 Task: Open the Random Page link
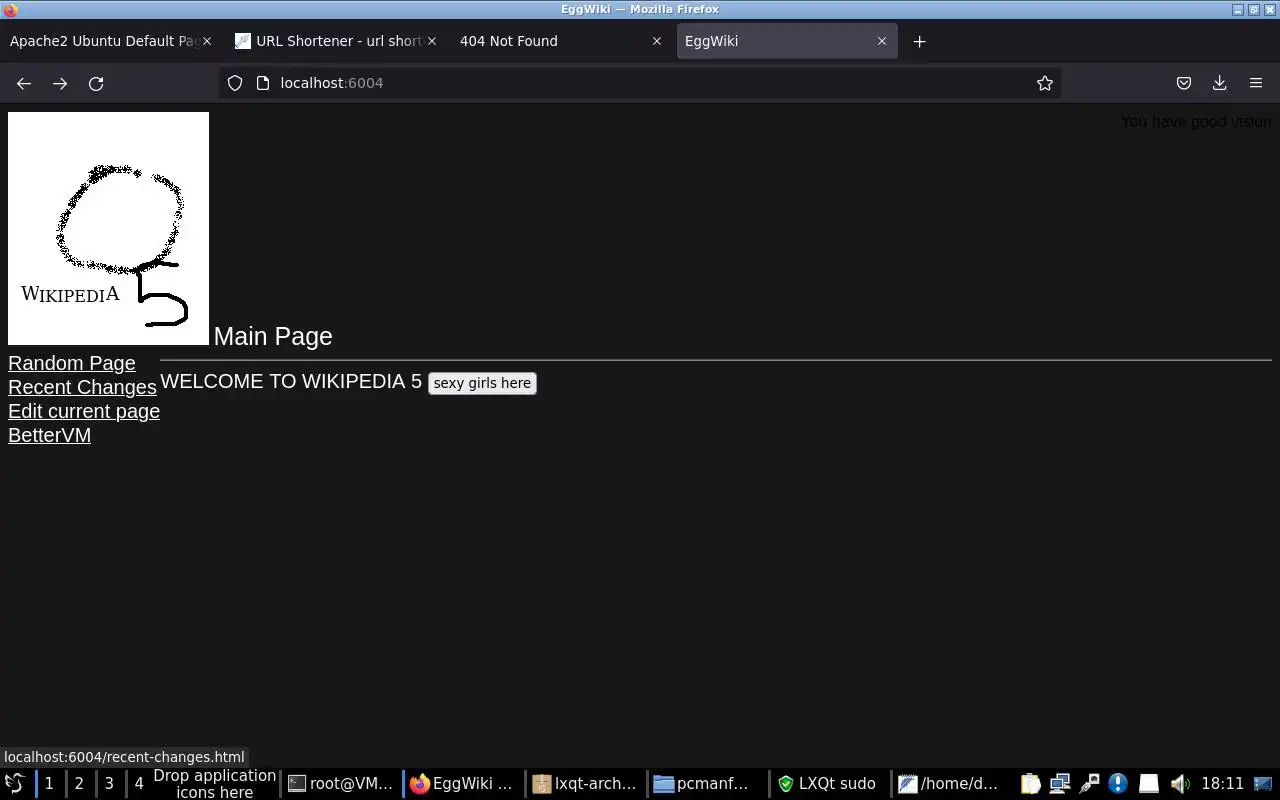[x=72, y=363]
